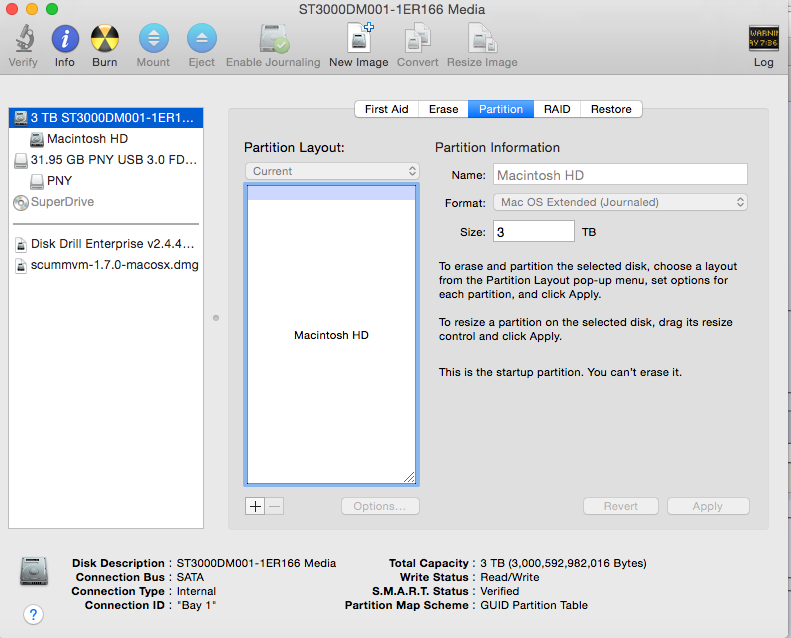Select the PNY volume in sidebar

pos(106,181)
